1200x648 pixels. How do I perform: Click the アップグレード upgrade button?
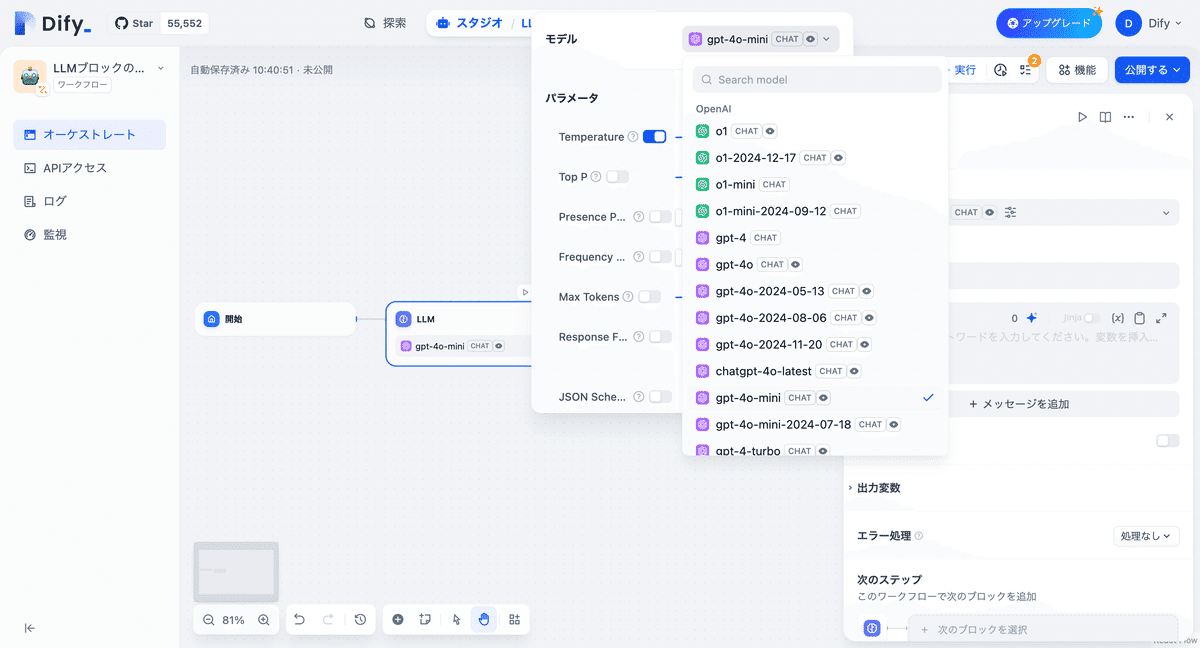click(1048, 21)
